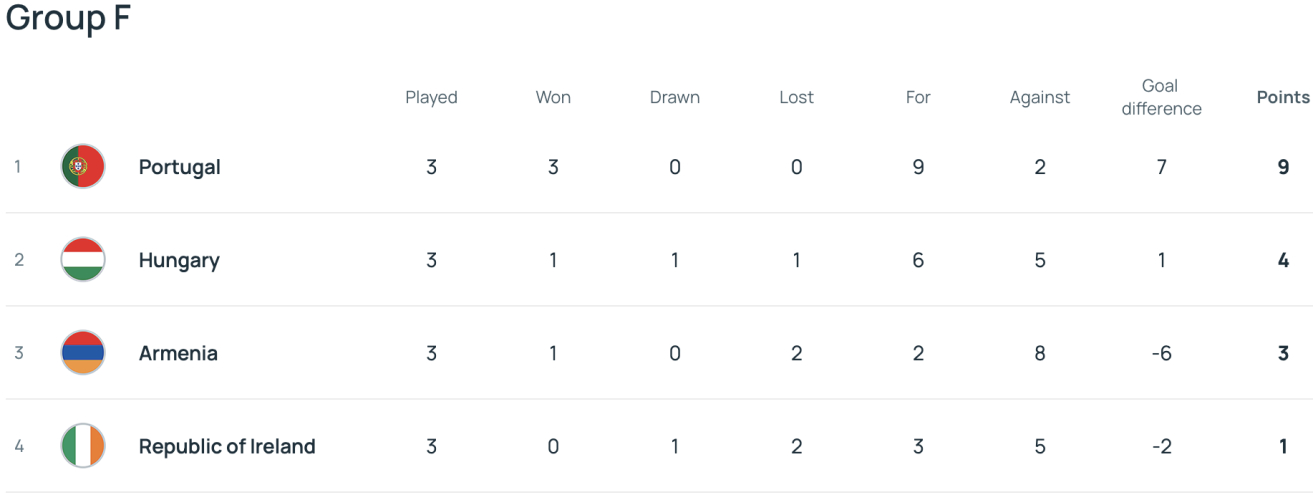Click the Group F heading
1313x500 pixels.
click(68, 18)
